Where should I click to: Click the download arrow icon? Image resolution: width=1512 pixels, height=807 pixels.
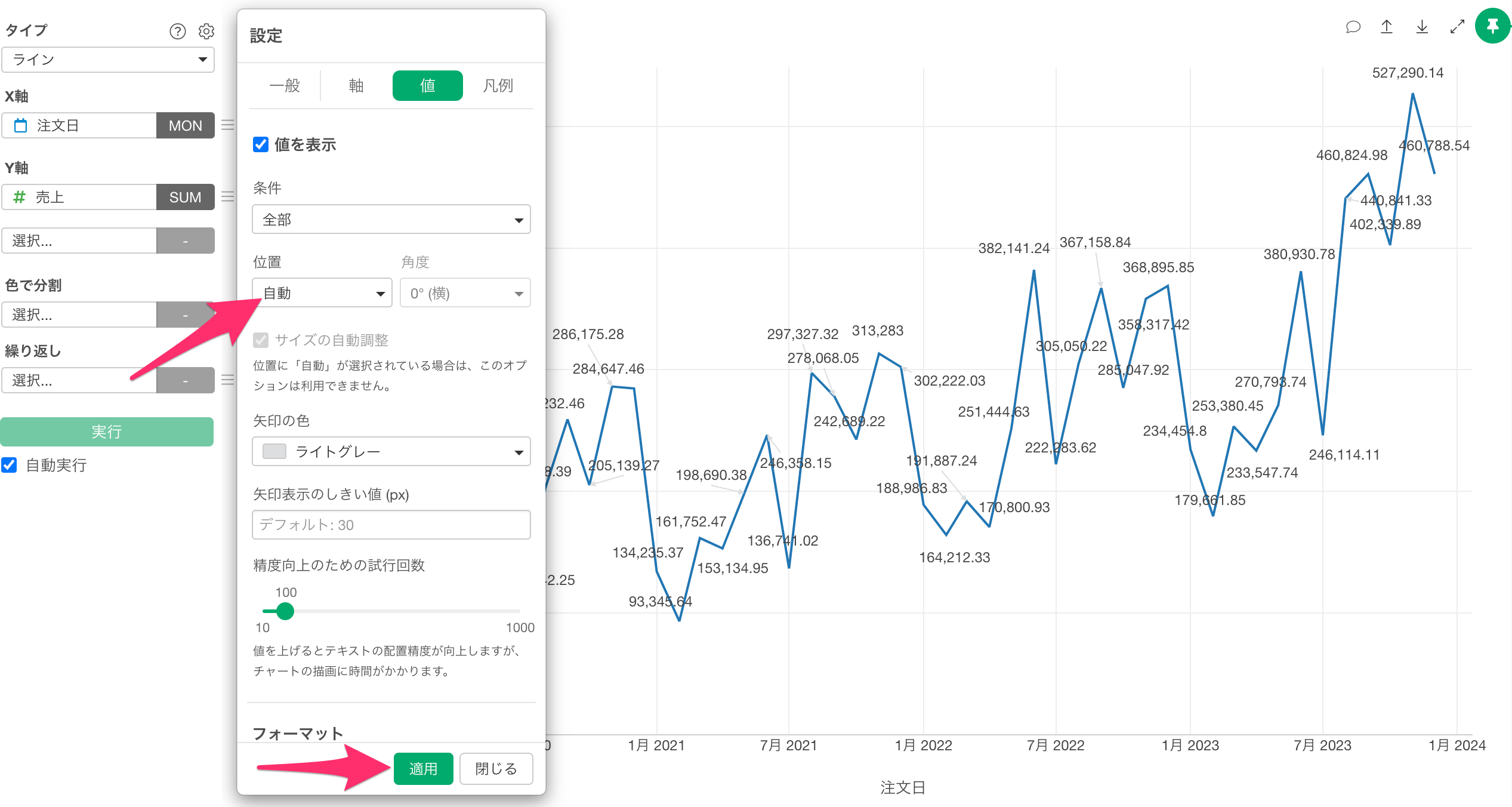[1422, 27]
